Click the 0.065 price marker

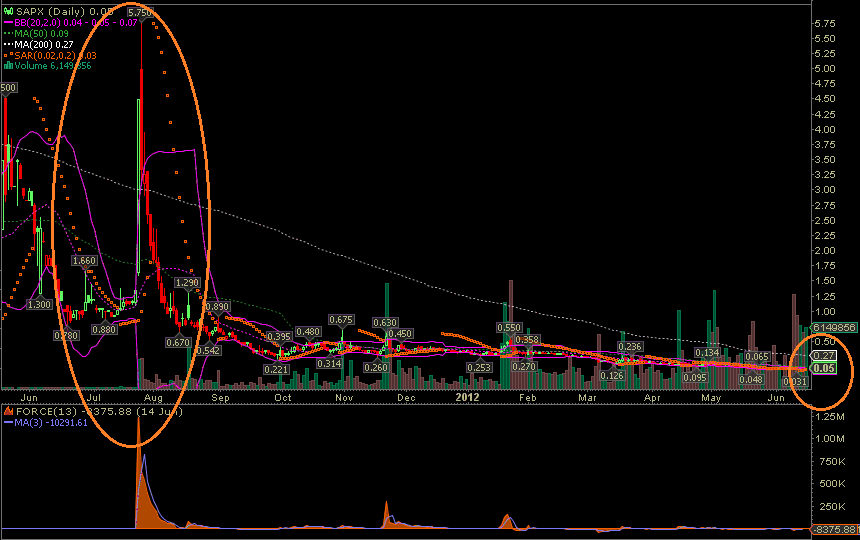click(757, 357)
